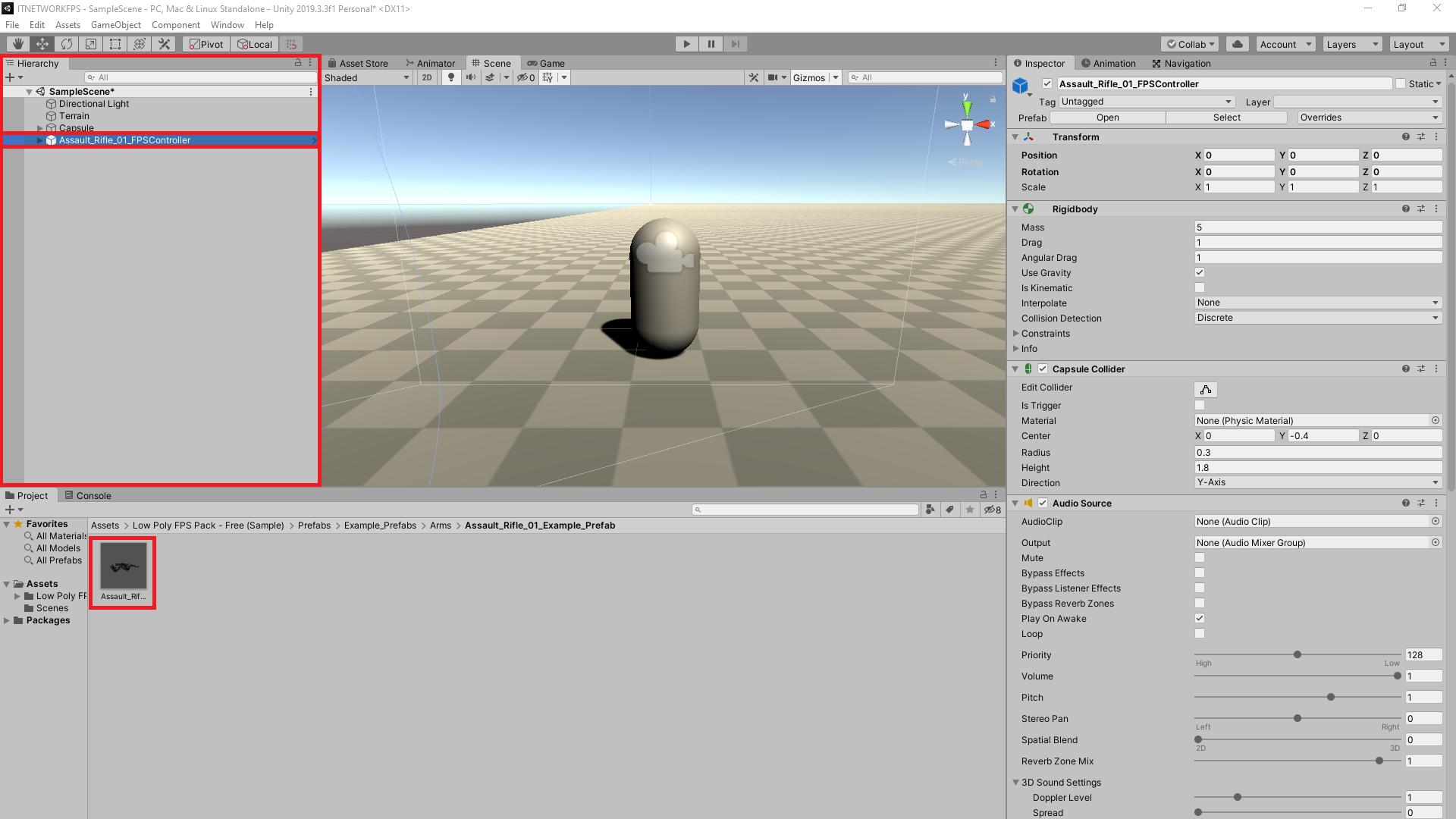Enable the Is Kinematic checkbox
The width and height of the screenshot is (1456, 819).
pyautogui.click(x=1199, y=287)
